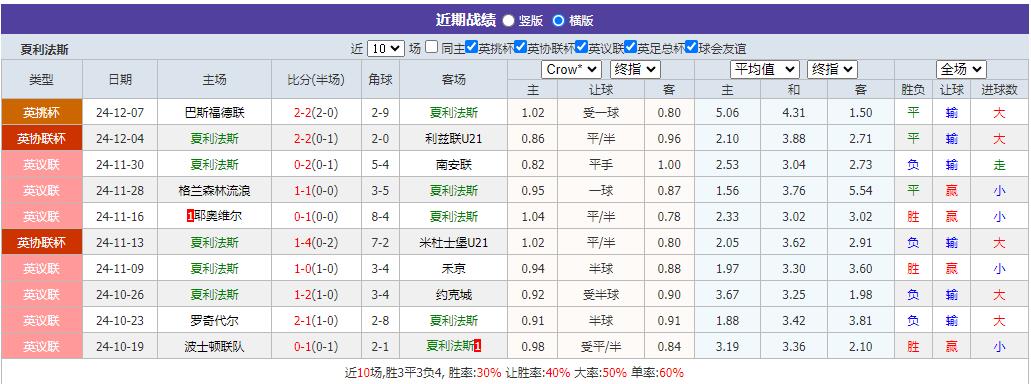Uncheck the 英足总杯 checkbox

pyautogui.click(x=631, y=47)
